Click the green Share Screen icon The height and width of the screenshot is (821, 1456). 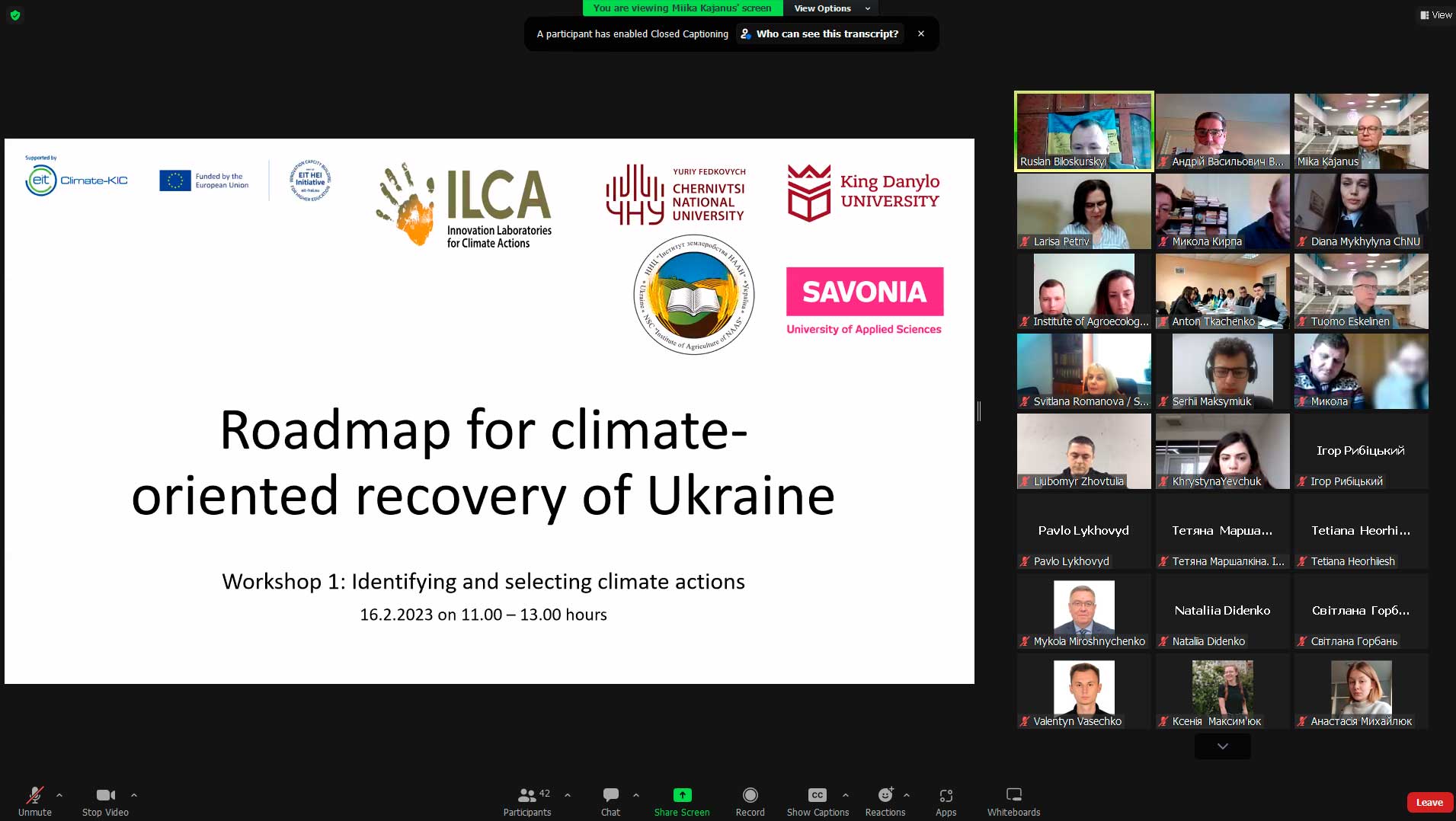click(x=682, y=795)
